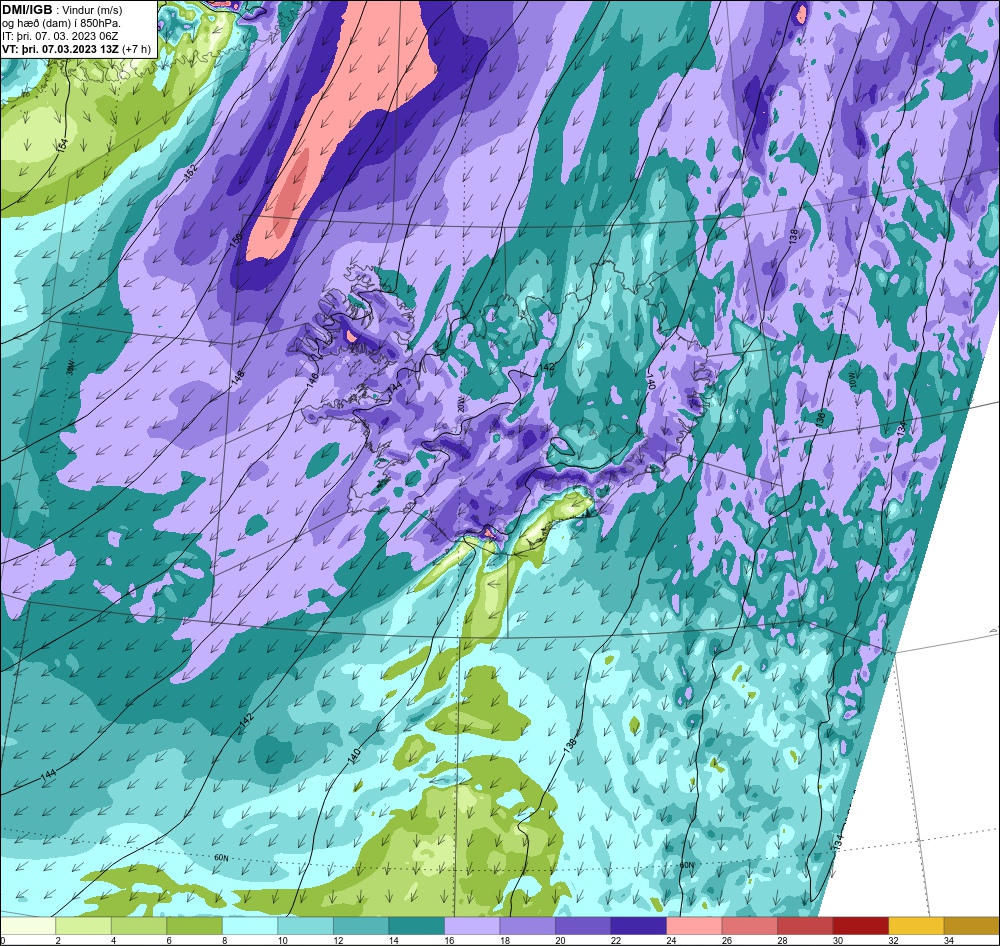Image resolution: width=1000 pixels, height=946 pixels.
Task: Click the legend value label 24
Action: click(x=671, y=940)
